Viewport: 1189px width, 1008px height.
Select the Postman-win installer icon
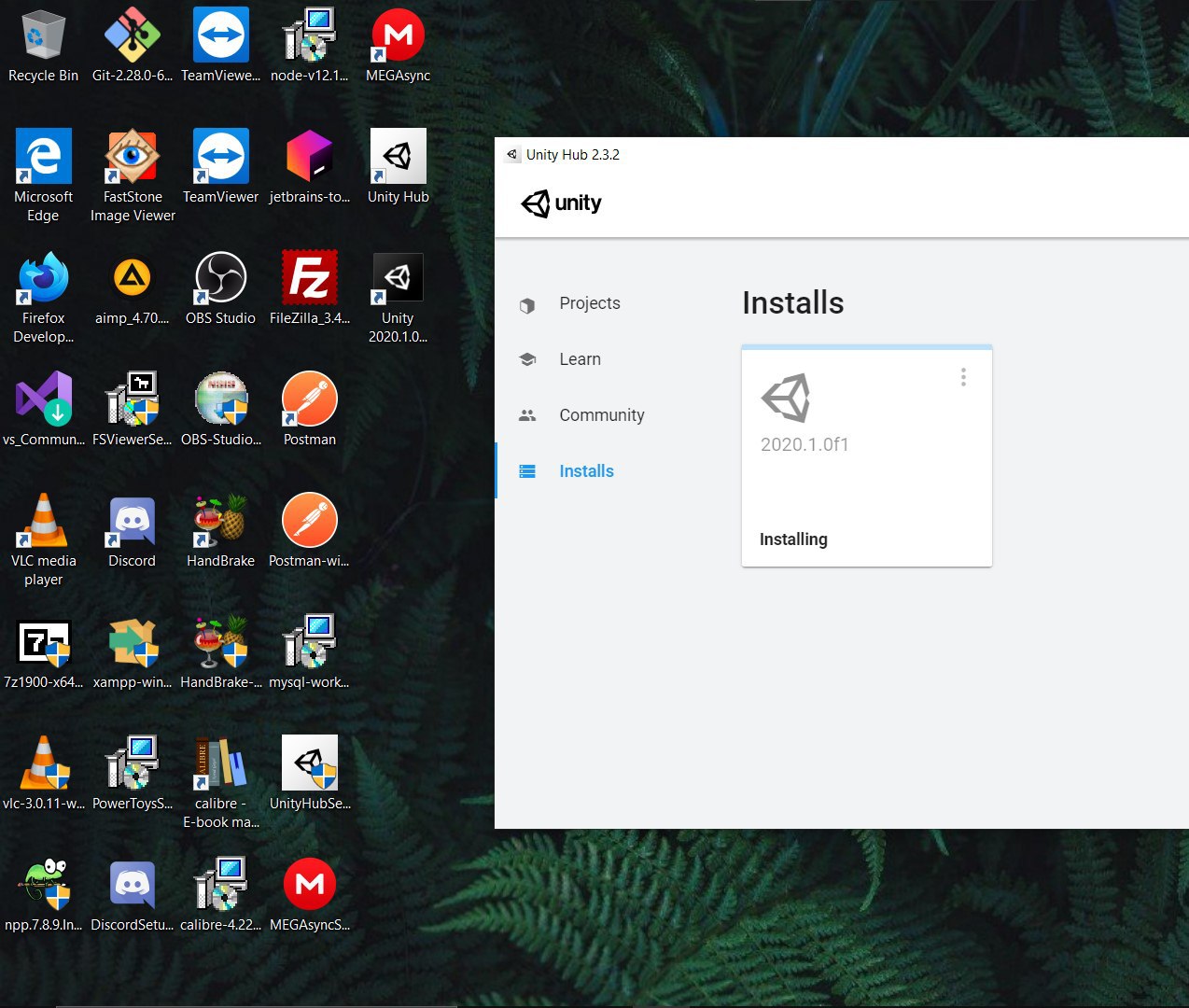pyautogui.click(x=310, y=530)
